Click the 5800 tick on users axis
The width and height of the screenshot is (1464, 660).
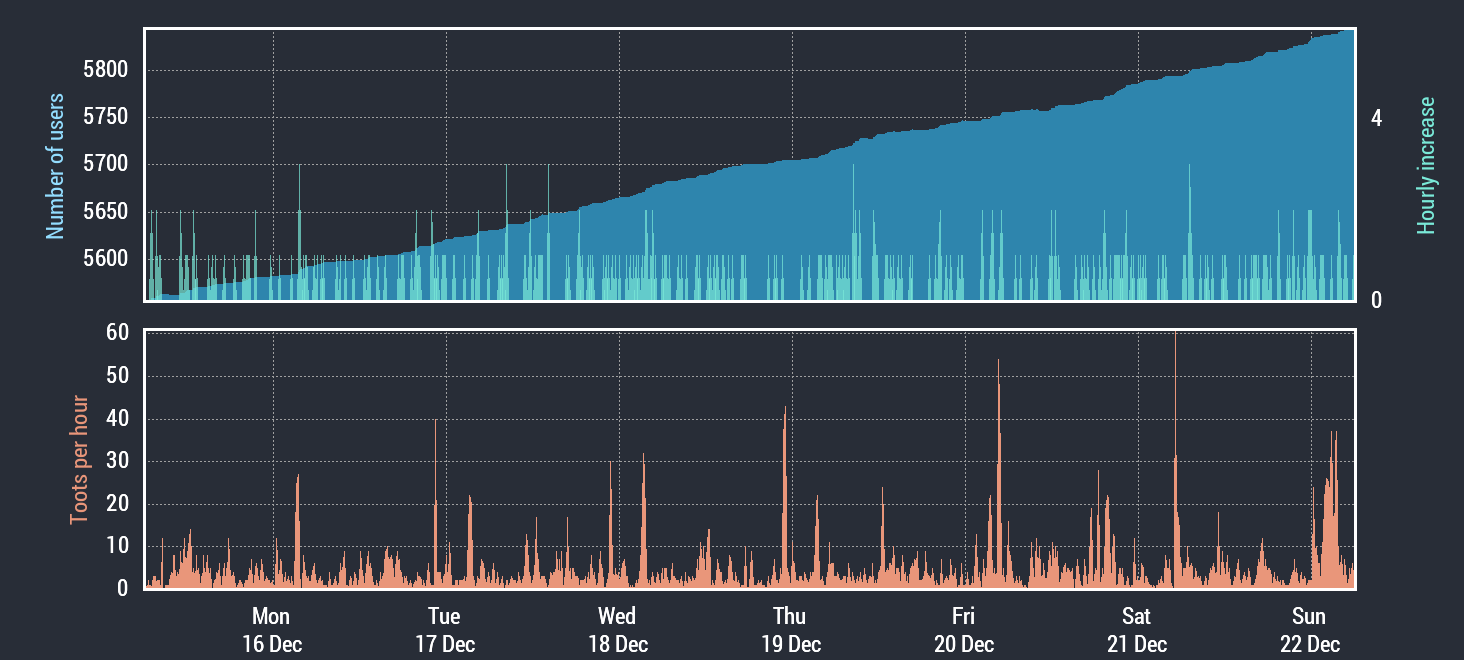(106, 70)
